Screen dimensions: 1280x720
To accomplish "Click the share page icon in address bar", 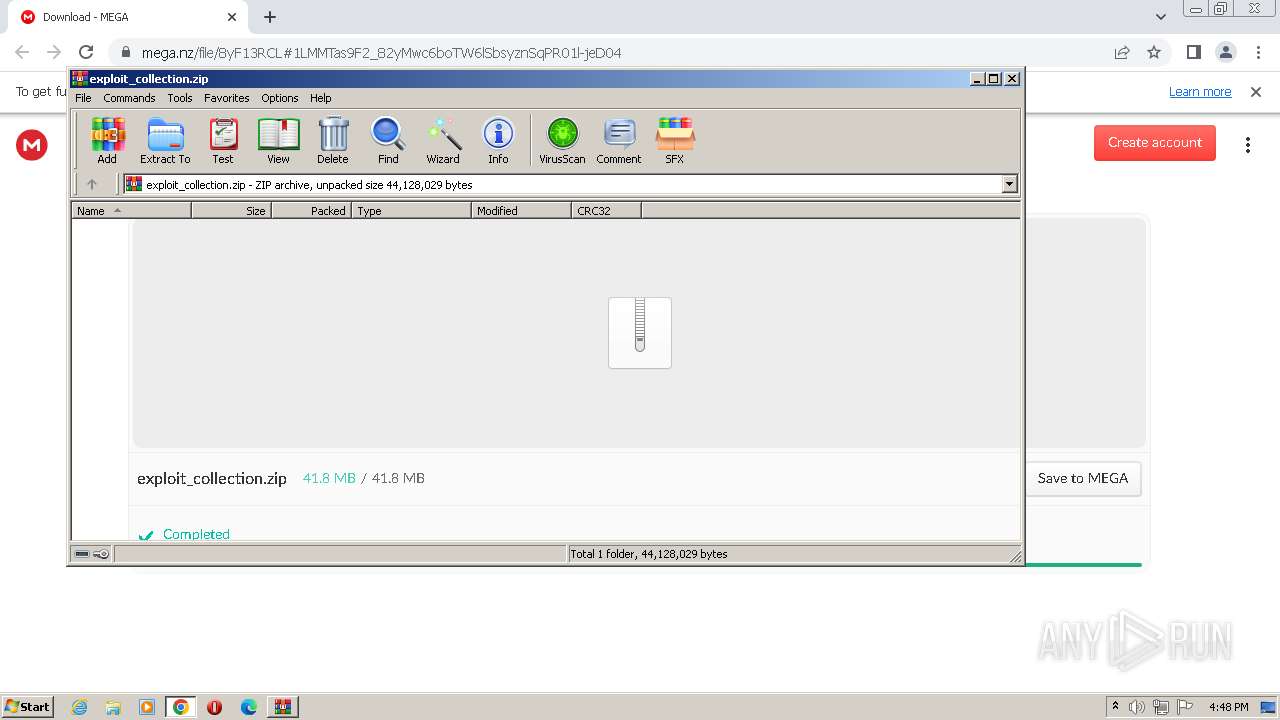I will pos(1122,52).
